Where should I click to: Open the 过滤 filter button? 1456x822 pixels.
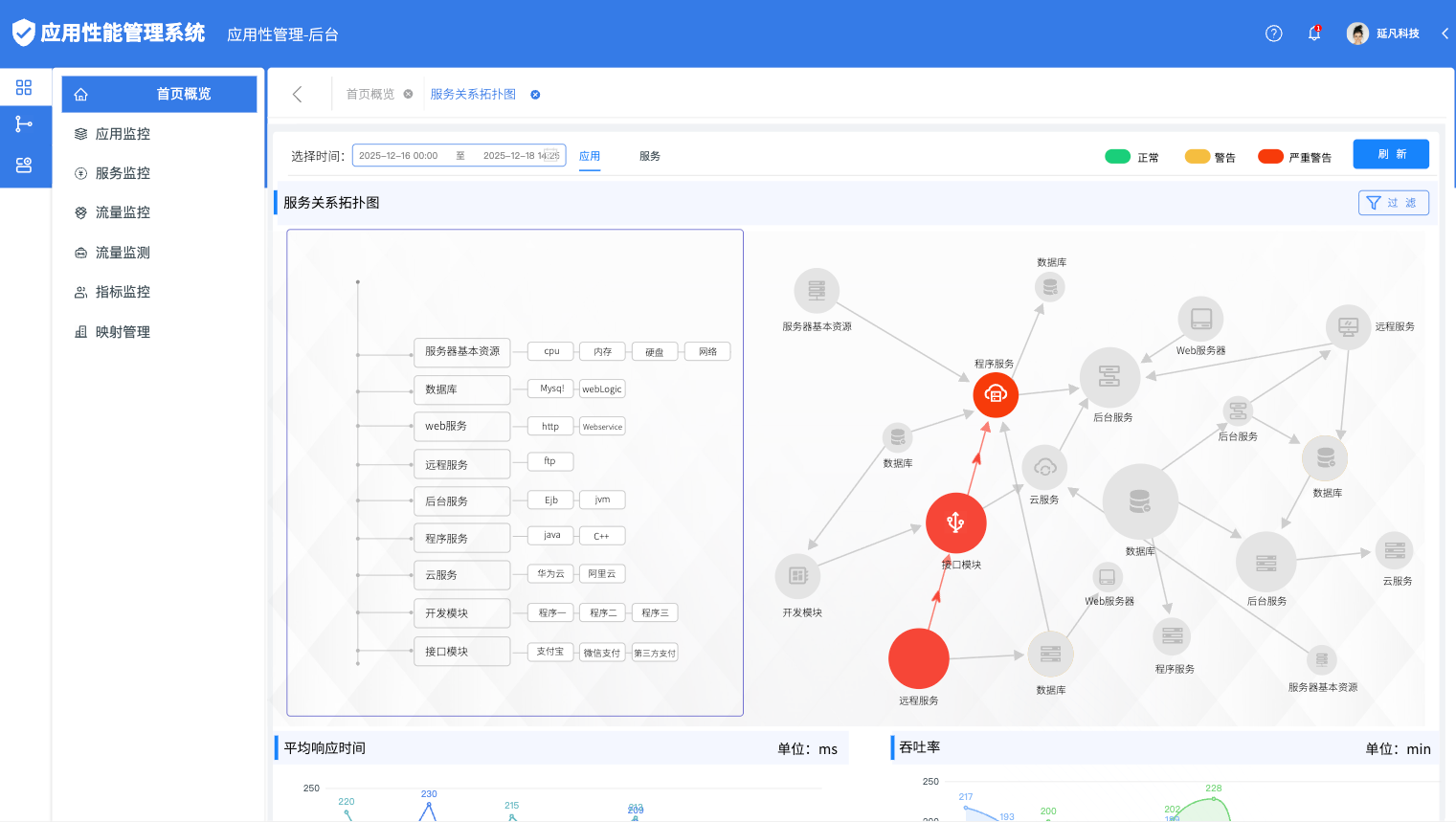pyautogui.click(x=1393, y=203)
